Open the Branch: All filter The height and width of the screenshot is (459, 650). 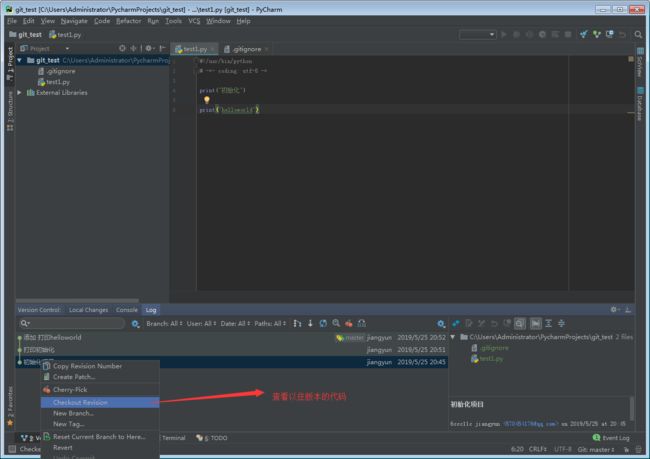[x=164, y=323]
